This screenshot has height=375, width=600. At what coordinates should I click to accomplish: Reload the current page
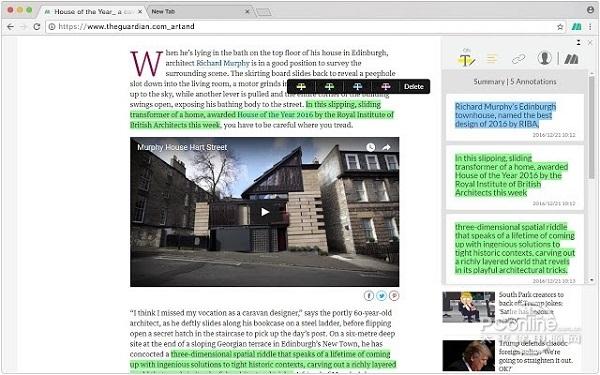coord(37,27)
